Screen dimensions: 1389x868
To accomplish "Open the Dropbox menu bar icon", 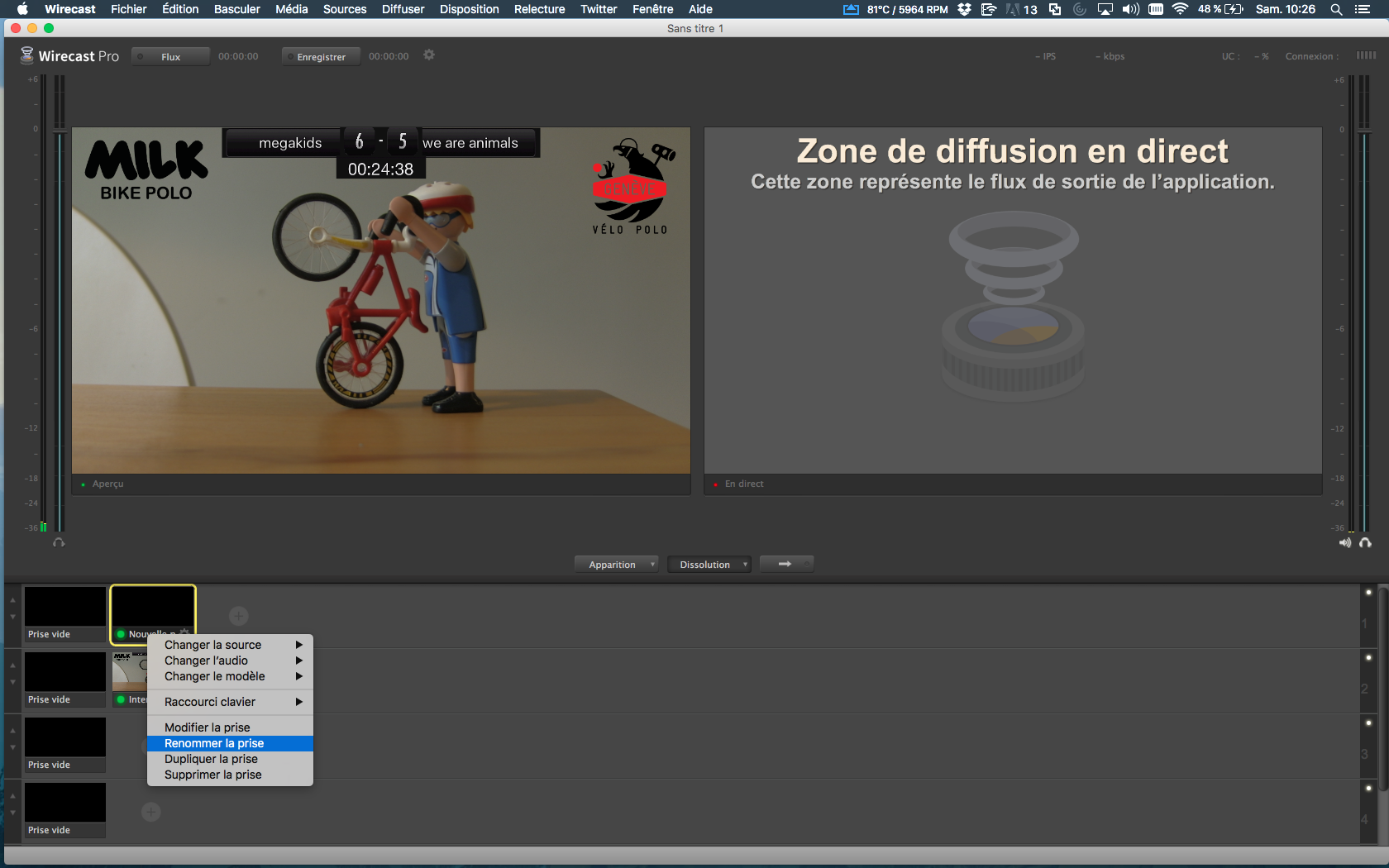I will click(x=964, y=9).
